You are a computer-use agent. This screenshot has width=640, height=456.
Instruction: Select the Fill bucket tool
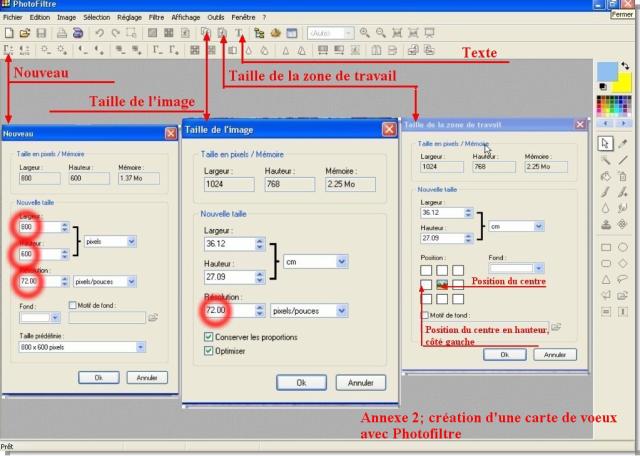[606, 176]
